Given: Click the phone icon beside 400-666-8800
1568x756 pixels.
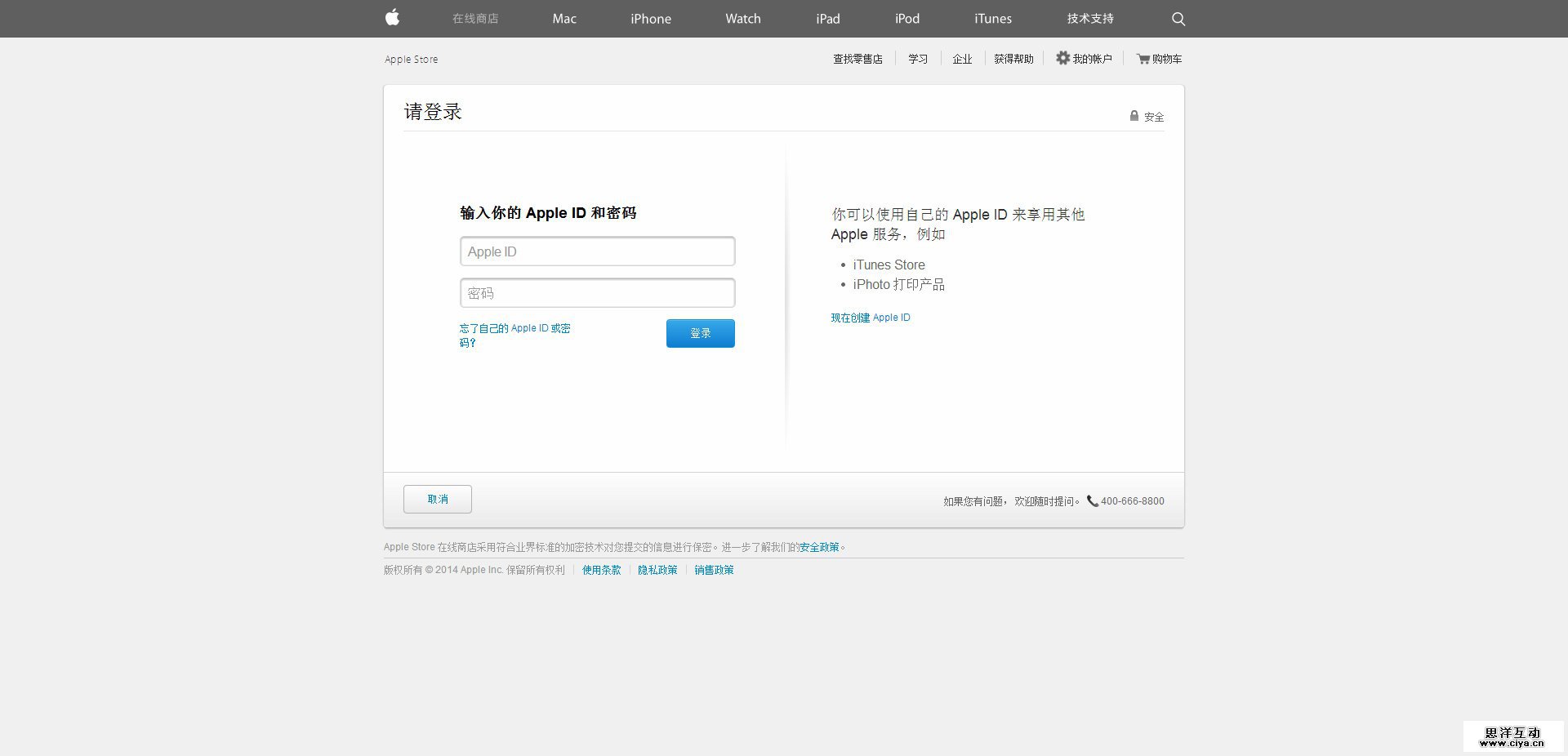Looking at the screenshot, I should click(x=1092, y=501).
